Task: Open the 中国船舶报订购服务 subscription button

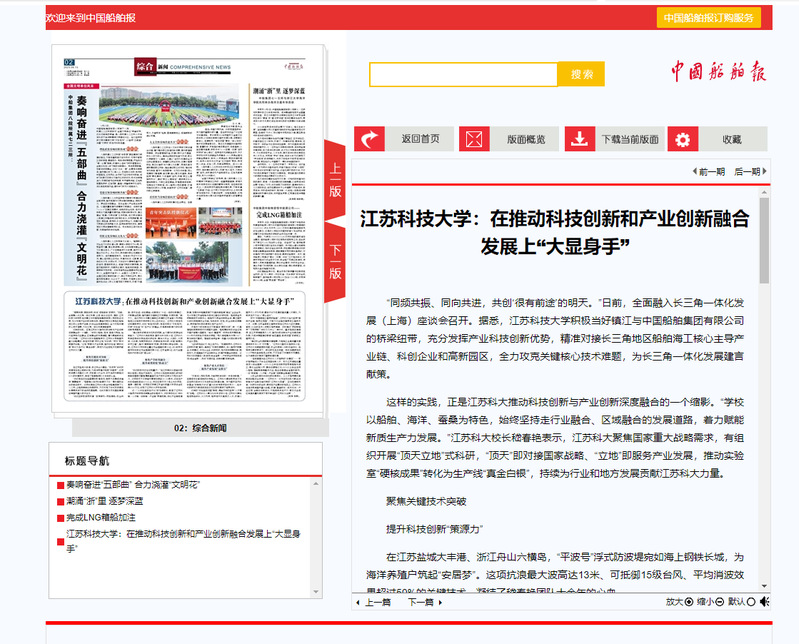Action: click(x=709, y=18)
